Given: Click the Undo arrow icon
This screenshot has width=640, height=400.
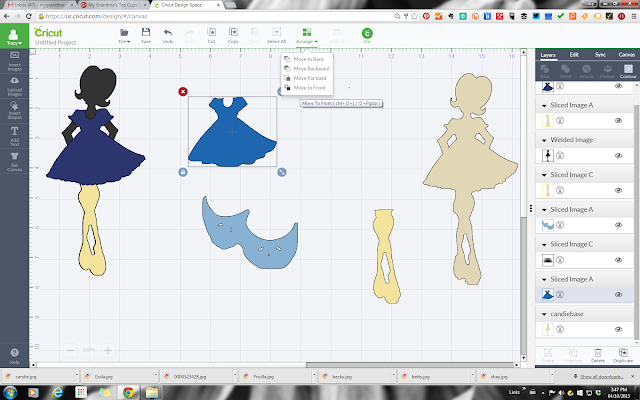Looking at the screenshot, I should coord(167,33).
